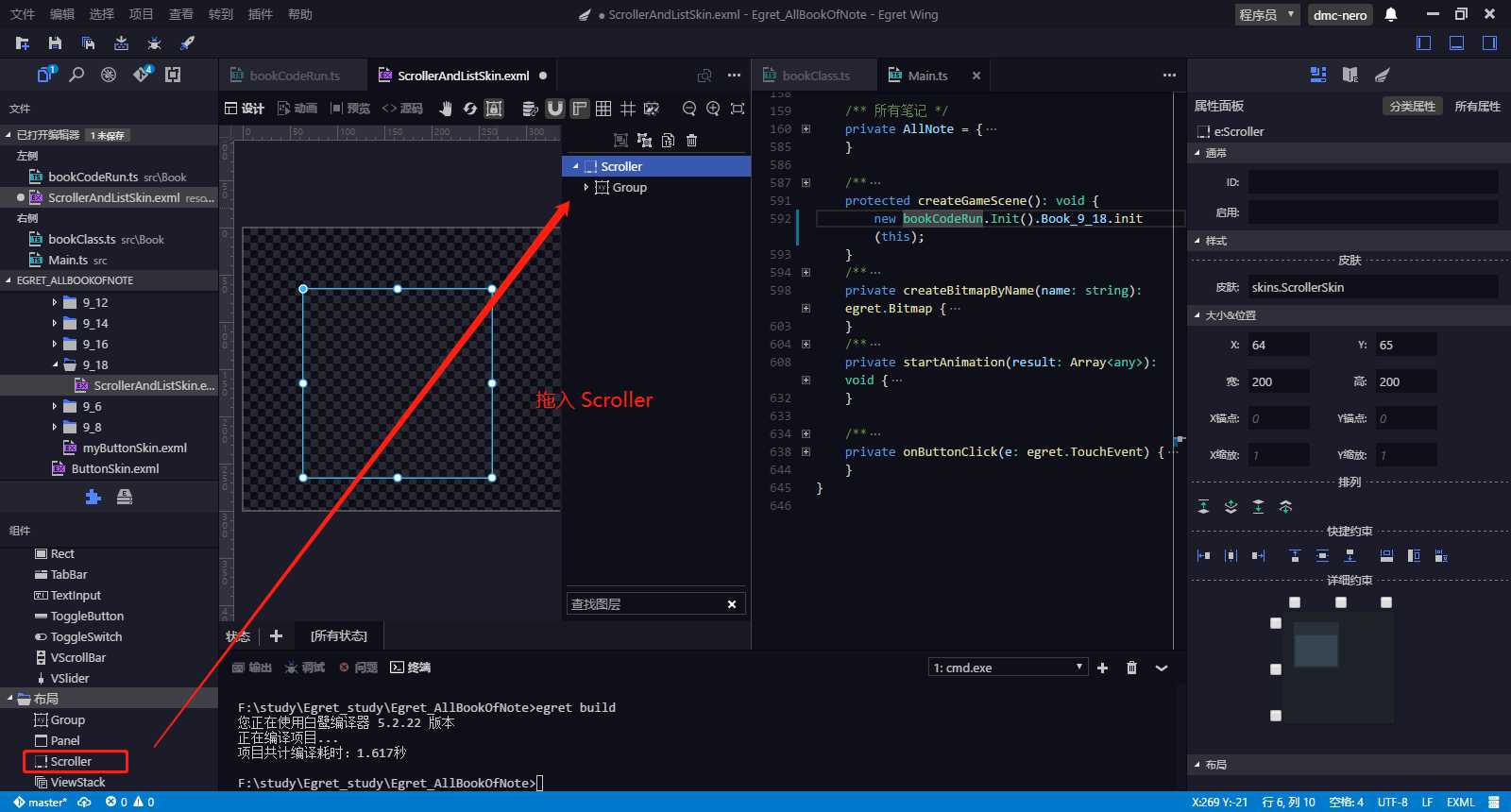The image size is (1511, 812).
Task: Expand the 9_14 folder
Action: 55,324
